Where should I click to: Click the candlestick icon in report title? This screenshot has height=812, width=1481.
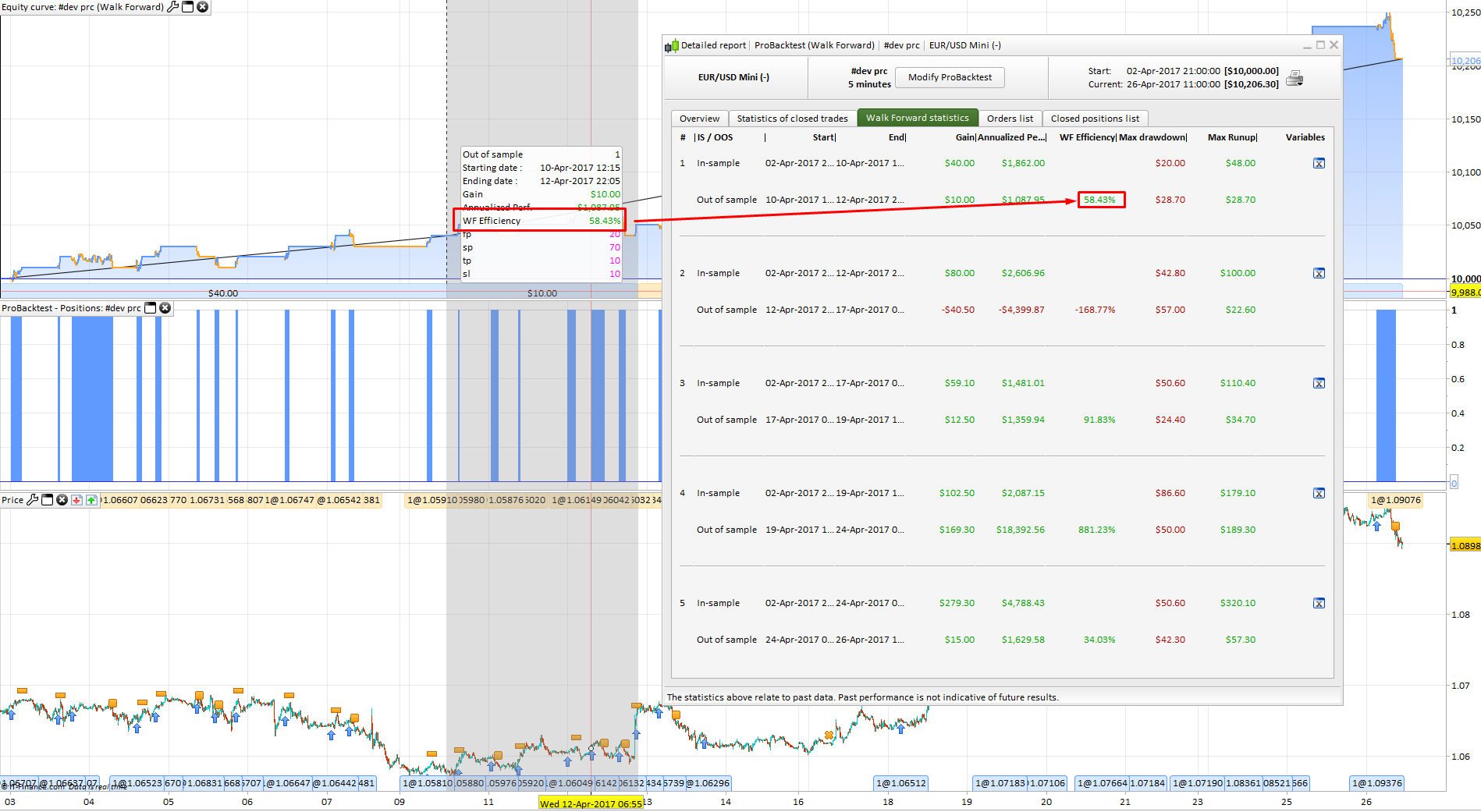pos(671,46)
